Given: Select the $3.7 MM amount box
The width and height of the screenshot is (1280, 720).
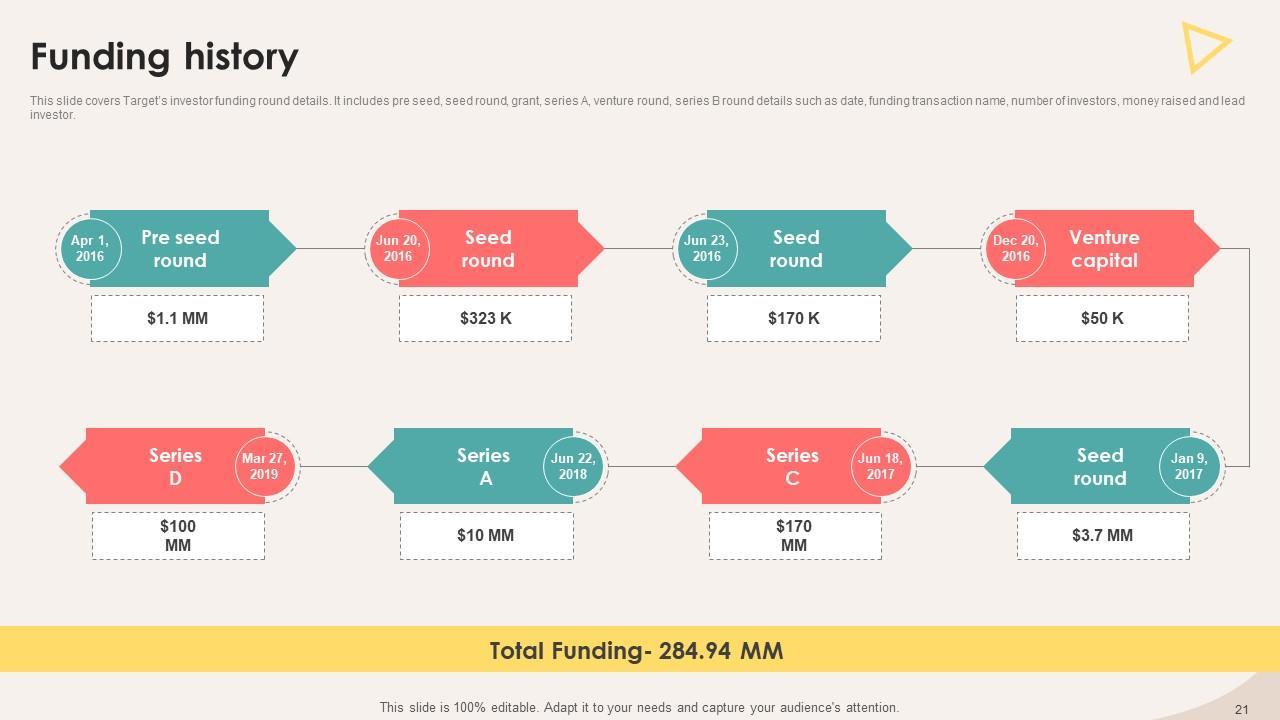Looking at the screenshot, I should click(x=1102, y=535).
